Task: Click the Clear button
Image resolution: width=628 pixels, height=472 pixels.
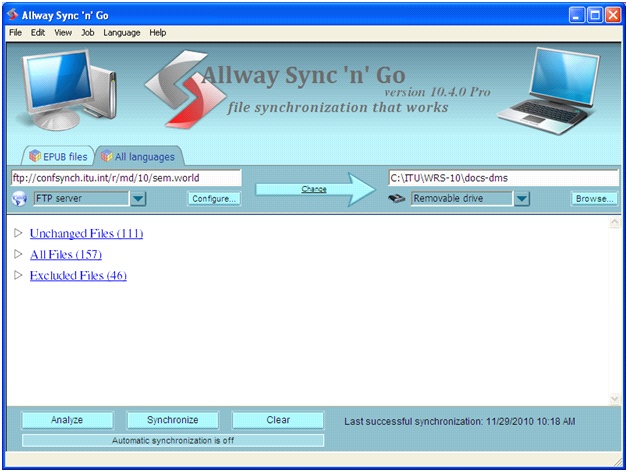Action: (278, 420)
